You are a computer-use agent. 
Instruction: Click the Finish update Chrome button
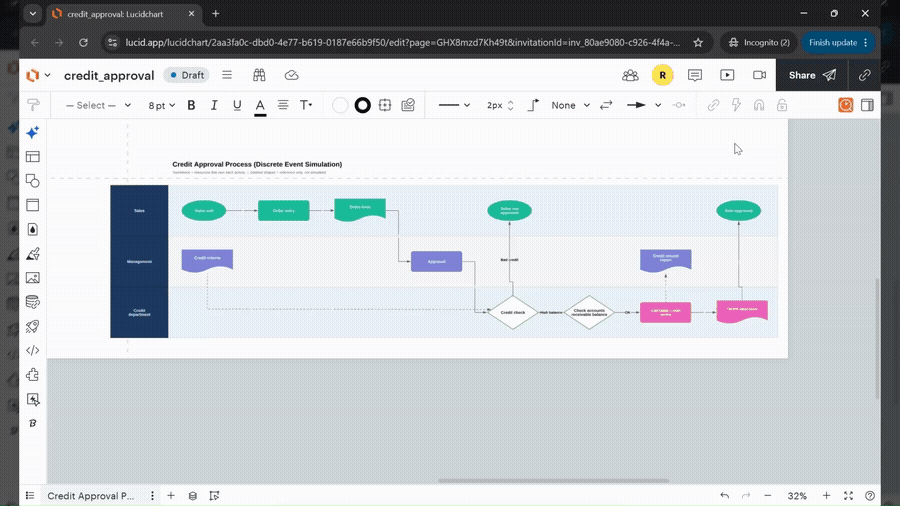pos(839,42)
